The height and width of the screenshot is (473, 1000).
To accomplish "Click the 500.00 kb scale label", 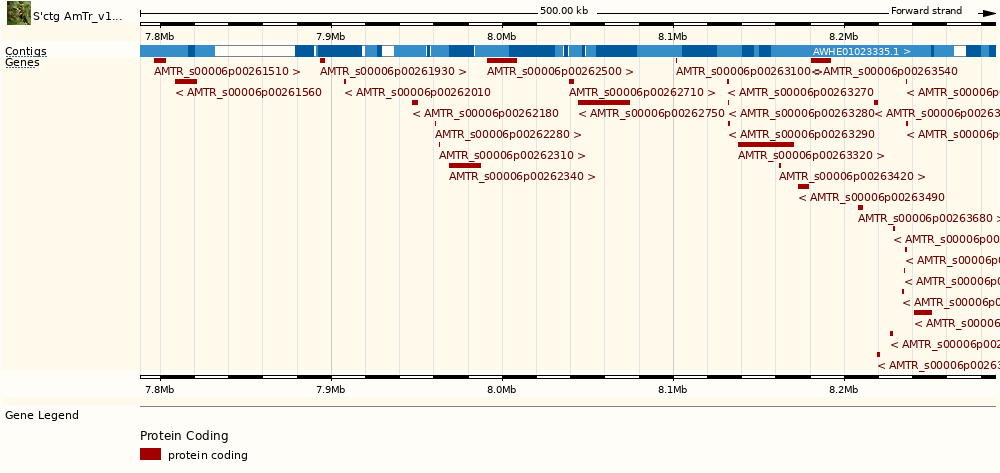I will coord(564,11).
